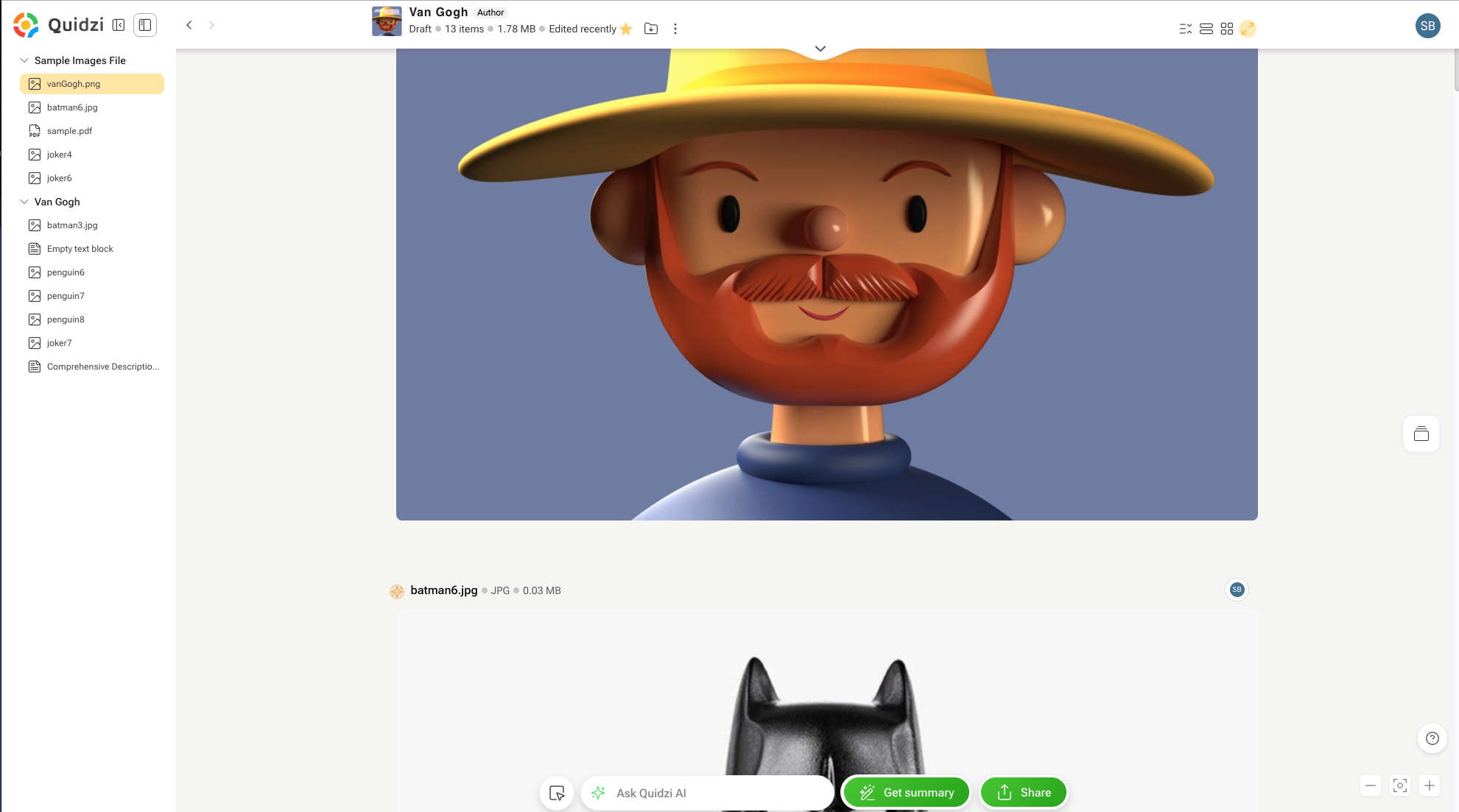1459x812 pixels.
Task: Click the Get summary button
Action: (906, 792)
